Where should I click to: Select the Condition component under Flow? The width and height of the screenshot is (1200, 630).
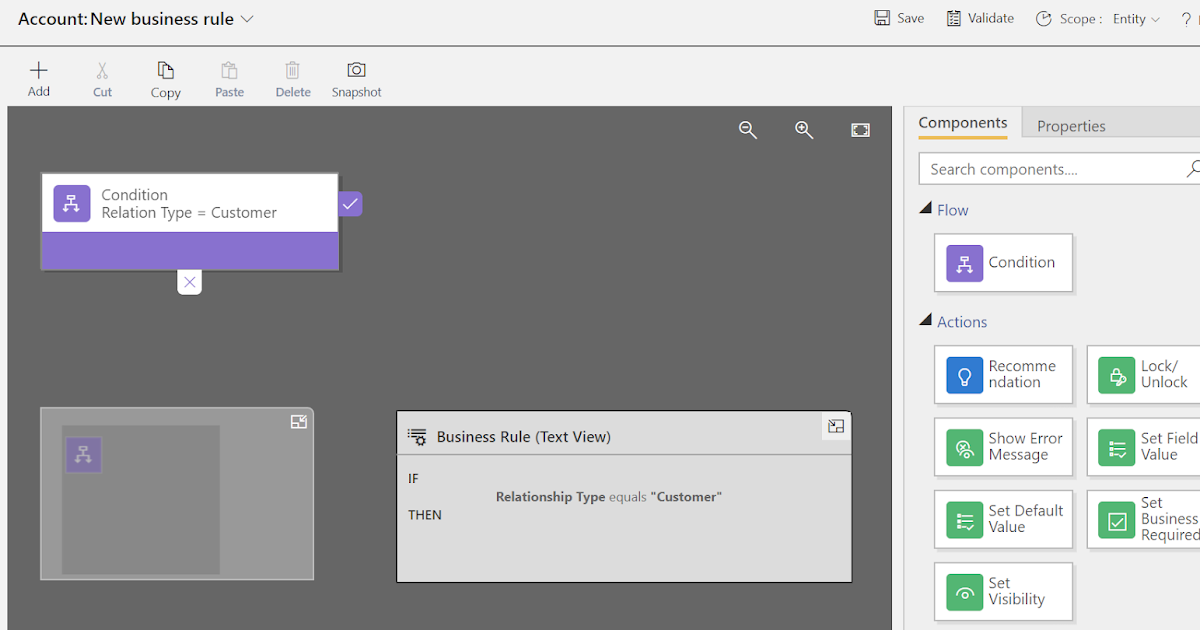1003,262
